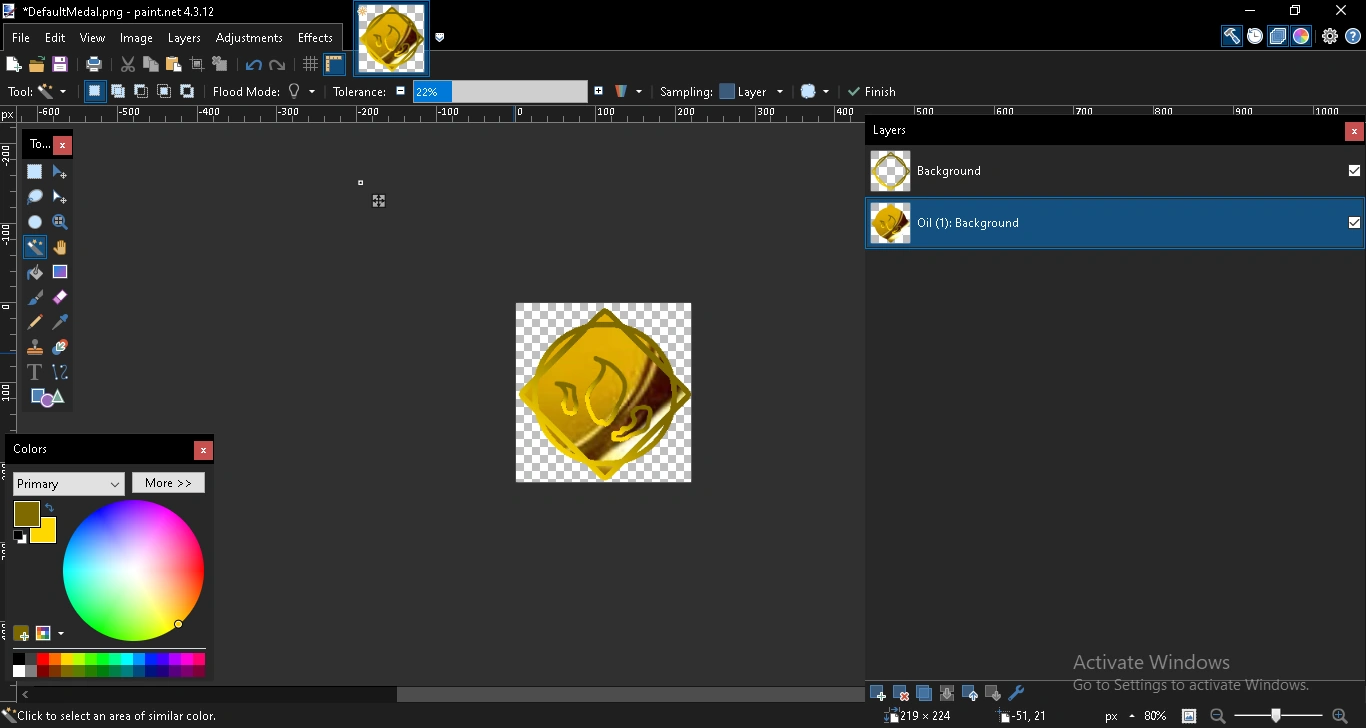Open the Tool chooser dropdown
This screenshot has width=1366, height=728.
(52, 92)
